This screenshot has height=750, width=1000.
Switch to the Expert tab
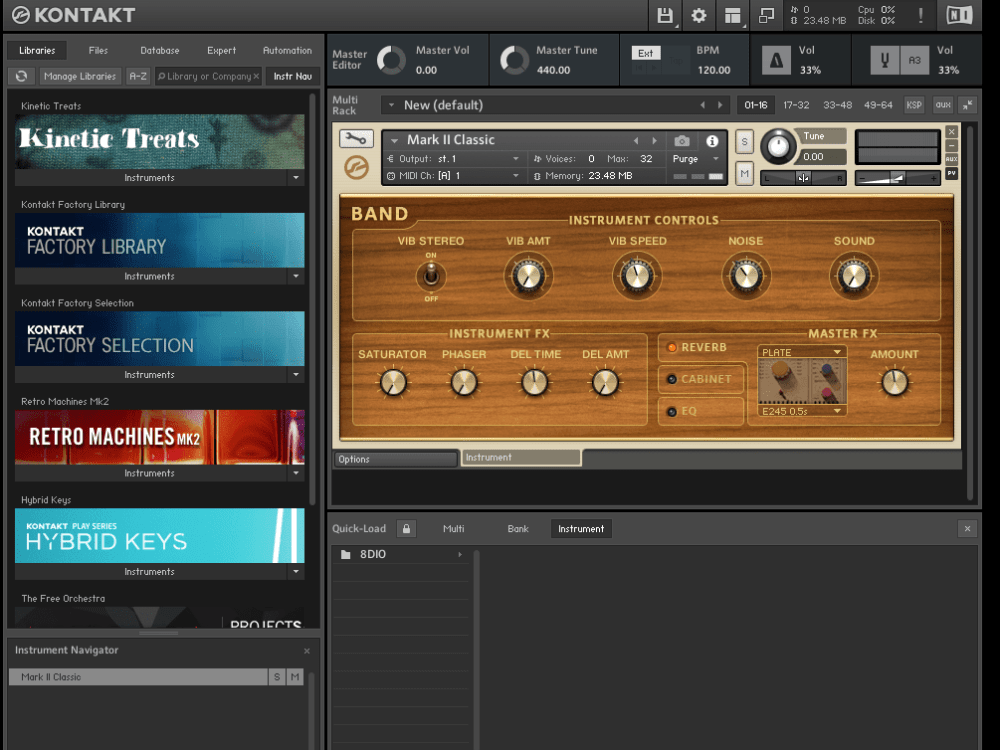coord(221,50)
